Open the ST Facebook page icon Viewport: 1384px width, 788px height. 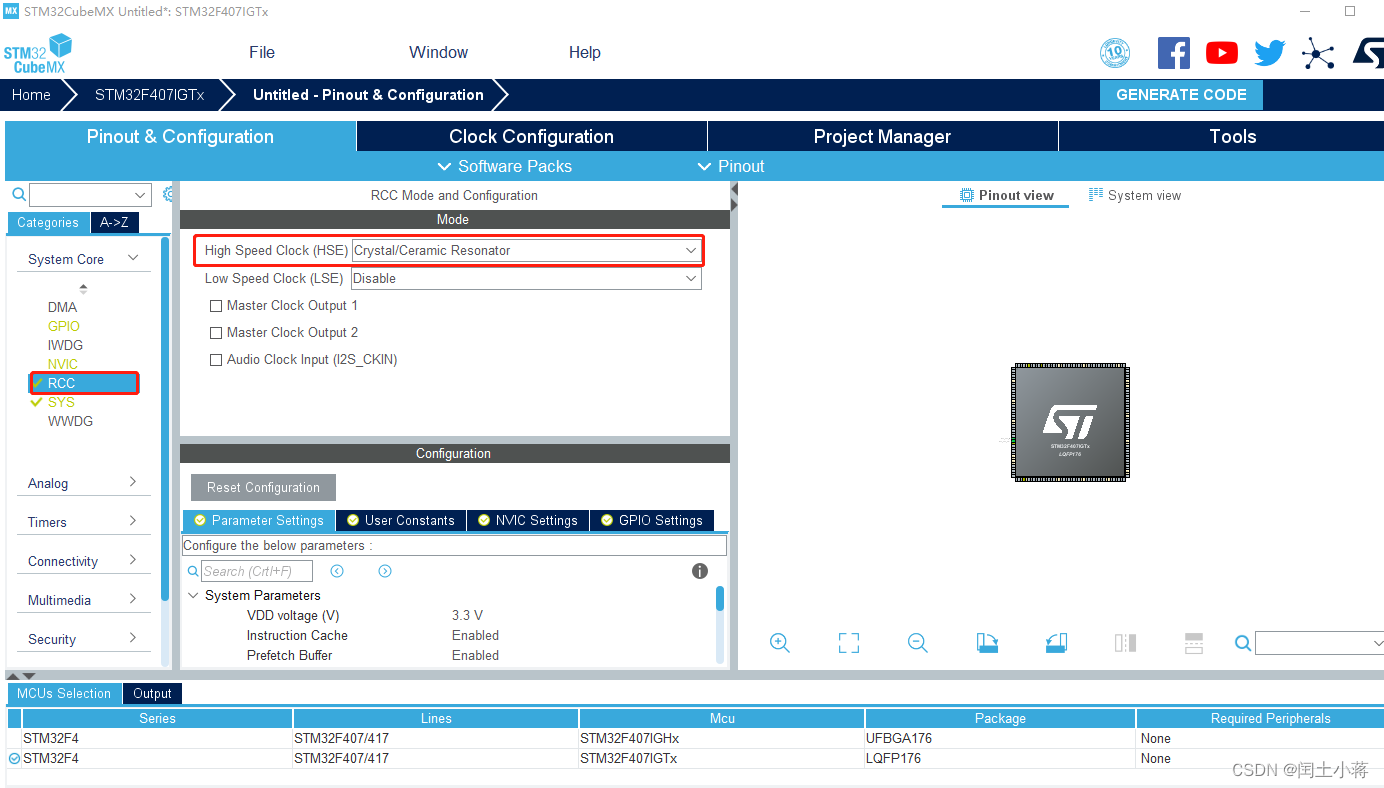point(1173,53)
